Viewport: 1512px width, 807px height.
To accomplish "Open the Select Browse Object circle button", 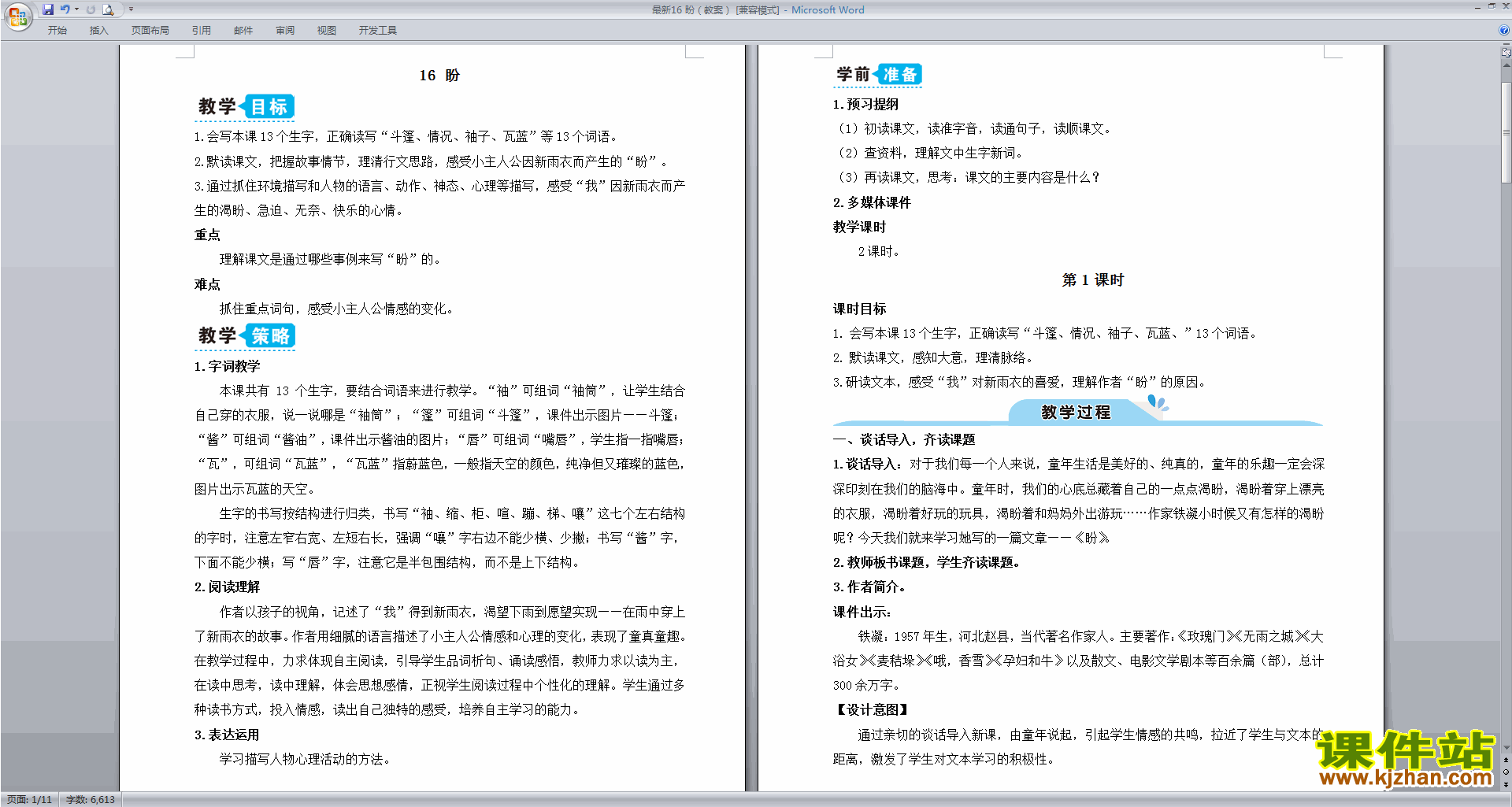I will tap(1506, 772).
